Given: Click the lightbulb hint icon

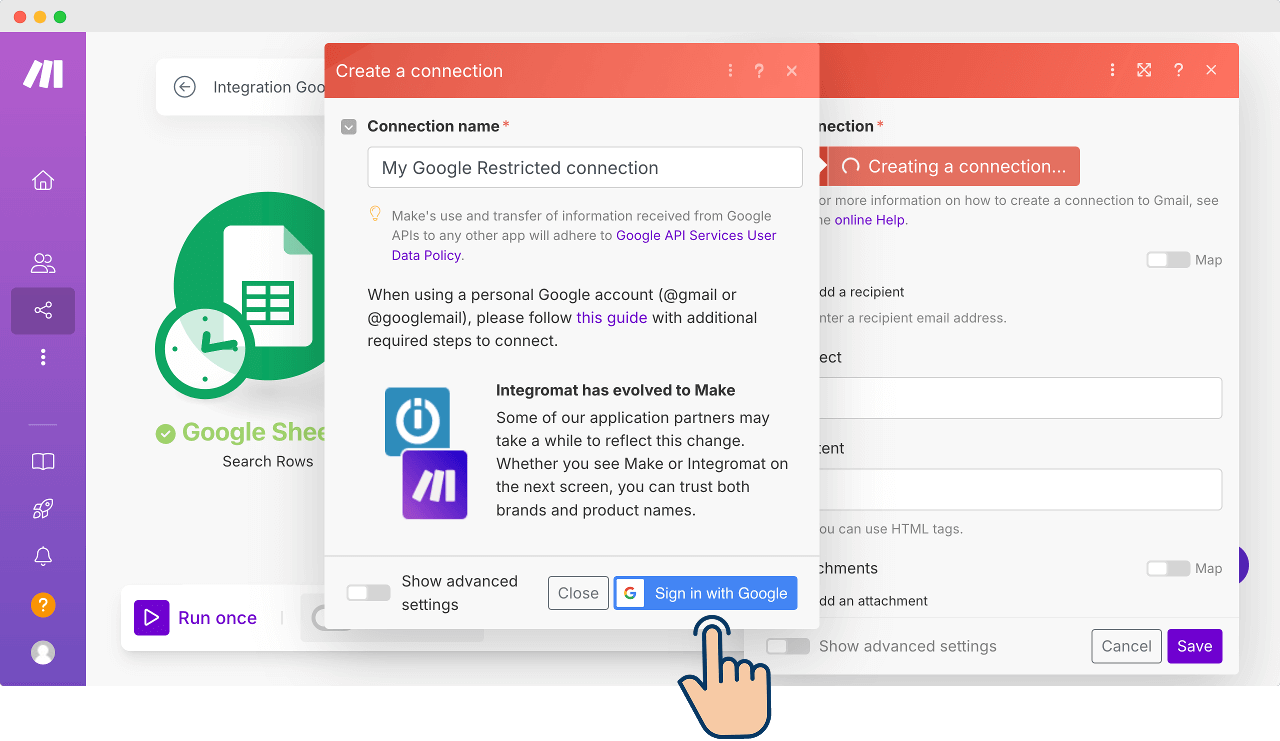Looking at the screenshot, I should point(376,214).
